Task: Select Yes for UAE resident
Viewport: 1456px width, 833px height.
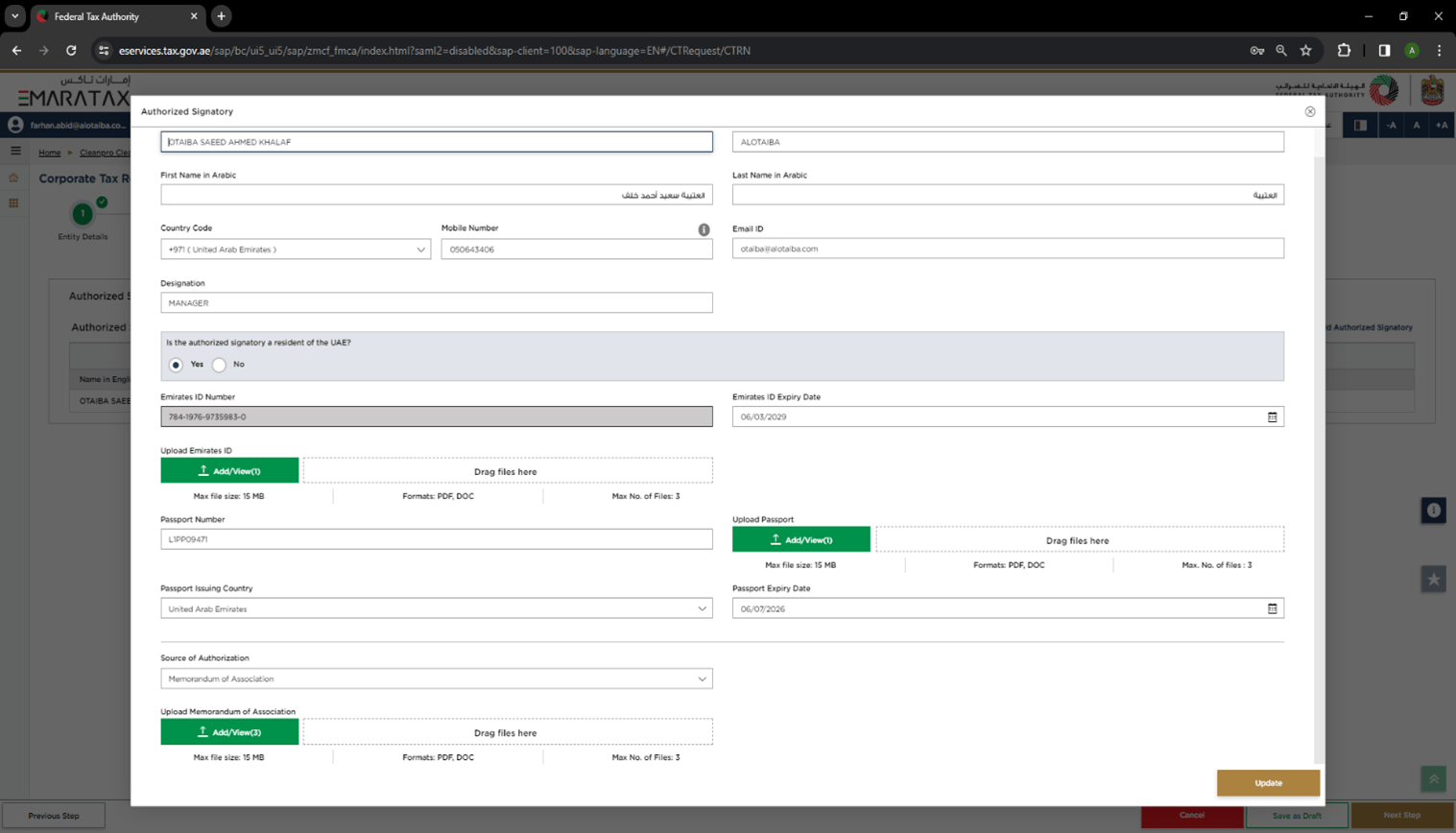Action: 176,365
